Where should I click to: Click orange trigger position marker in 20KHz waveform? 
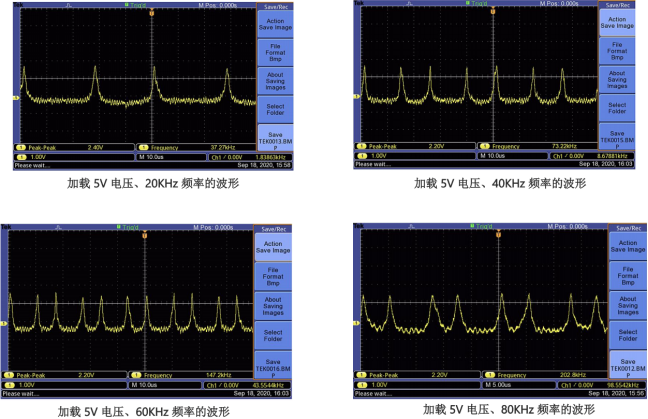(x=151, y=13)
